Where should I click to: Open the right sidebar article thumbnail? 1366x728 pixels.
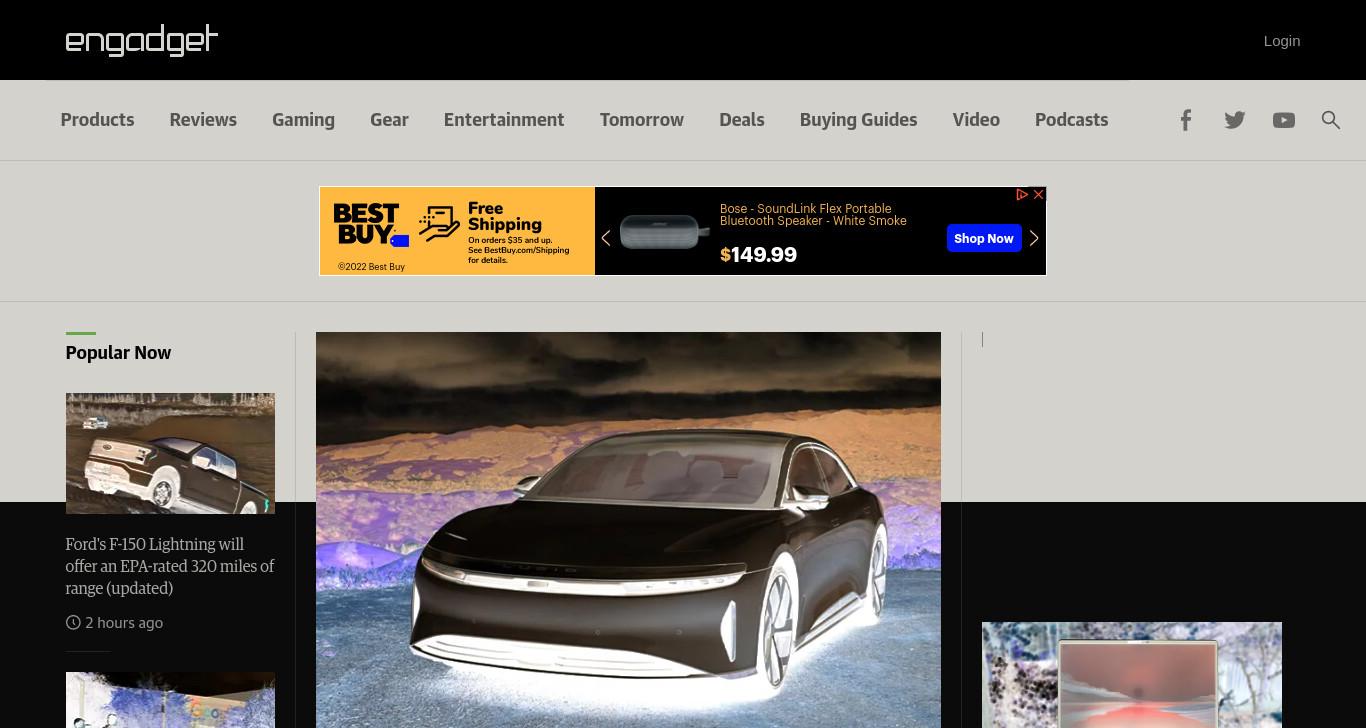1132,675
